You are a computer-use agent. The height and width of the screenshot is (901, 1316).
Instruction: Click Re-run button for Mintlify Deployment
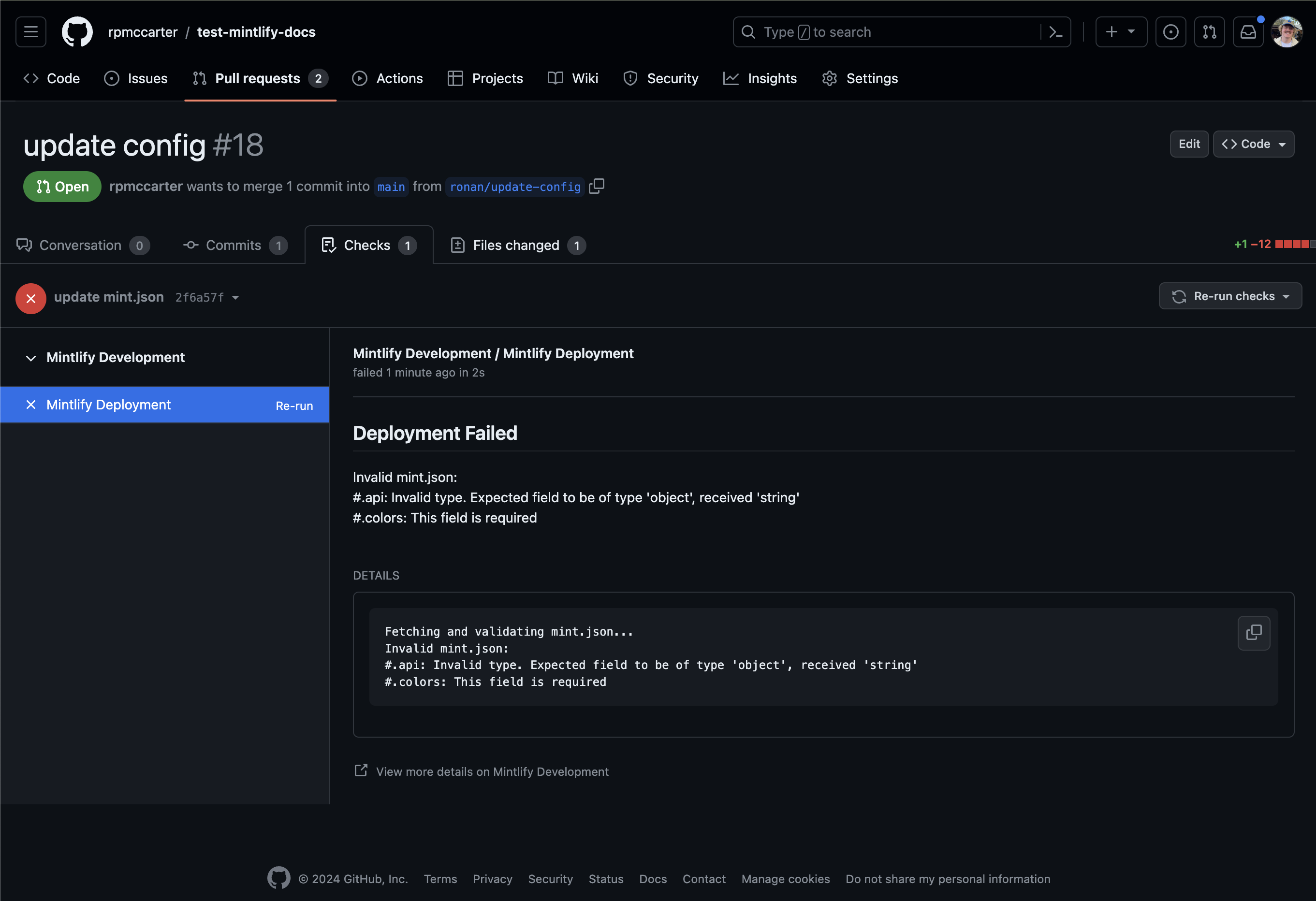pos(294,404)
